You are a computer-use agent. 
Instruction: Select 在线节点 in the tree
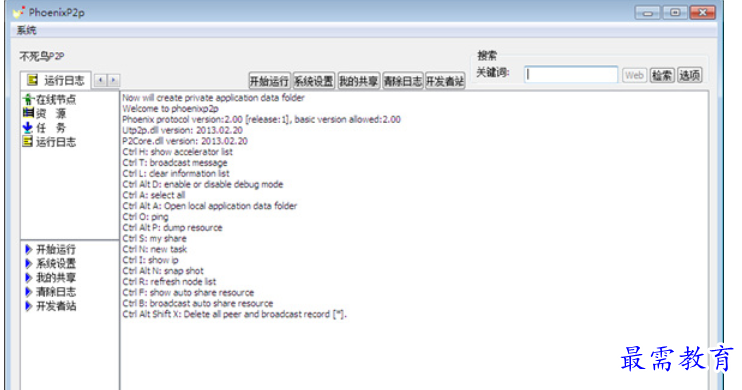(x=56, y=99)
